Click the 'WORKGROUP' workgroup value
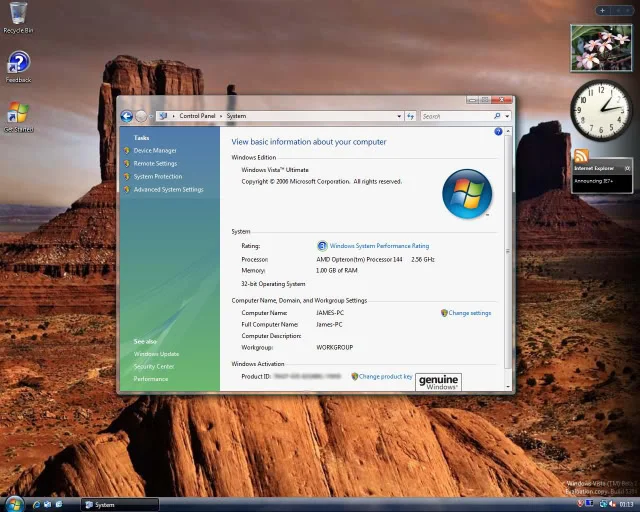The height and width of the screenshot is (512, 640). pos(335,347)
